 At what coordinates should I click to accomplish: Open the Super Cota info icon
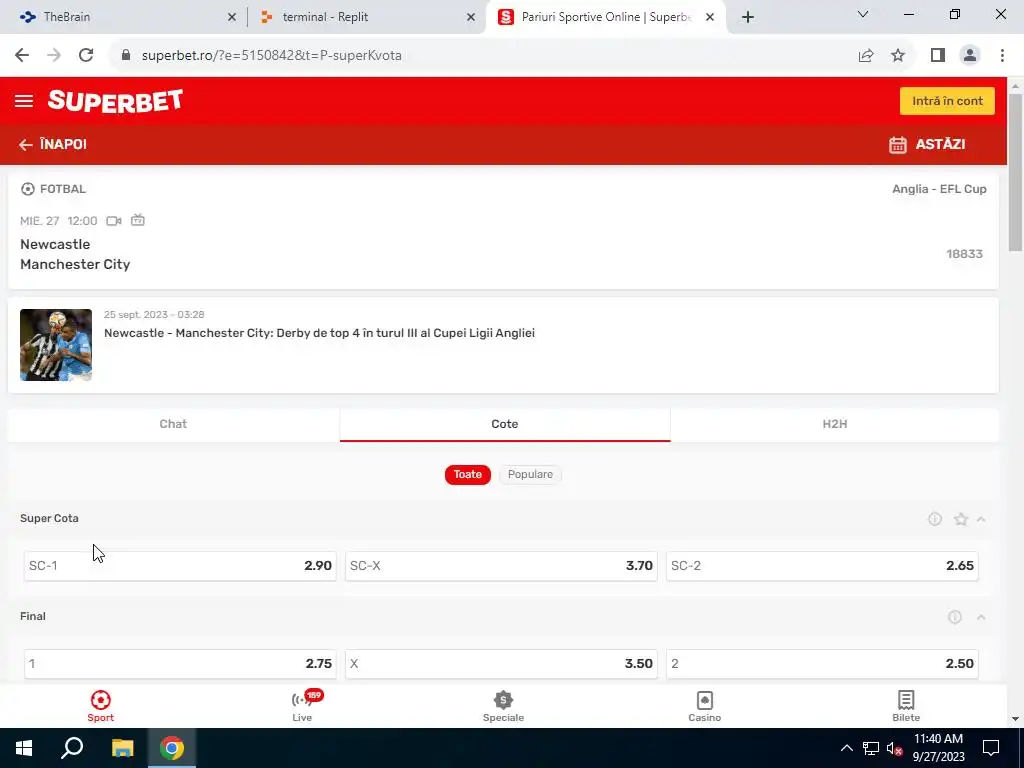[x=935, y=519]
